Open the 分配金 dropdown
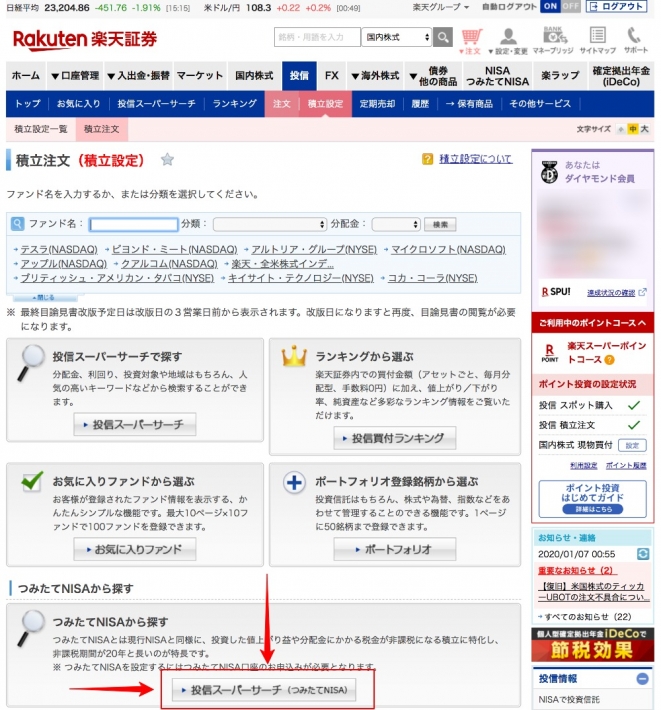This screenshot has height=710, width=661. pos(396,224)
